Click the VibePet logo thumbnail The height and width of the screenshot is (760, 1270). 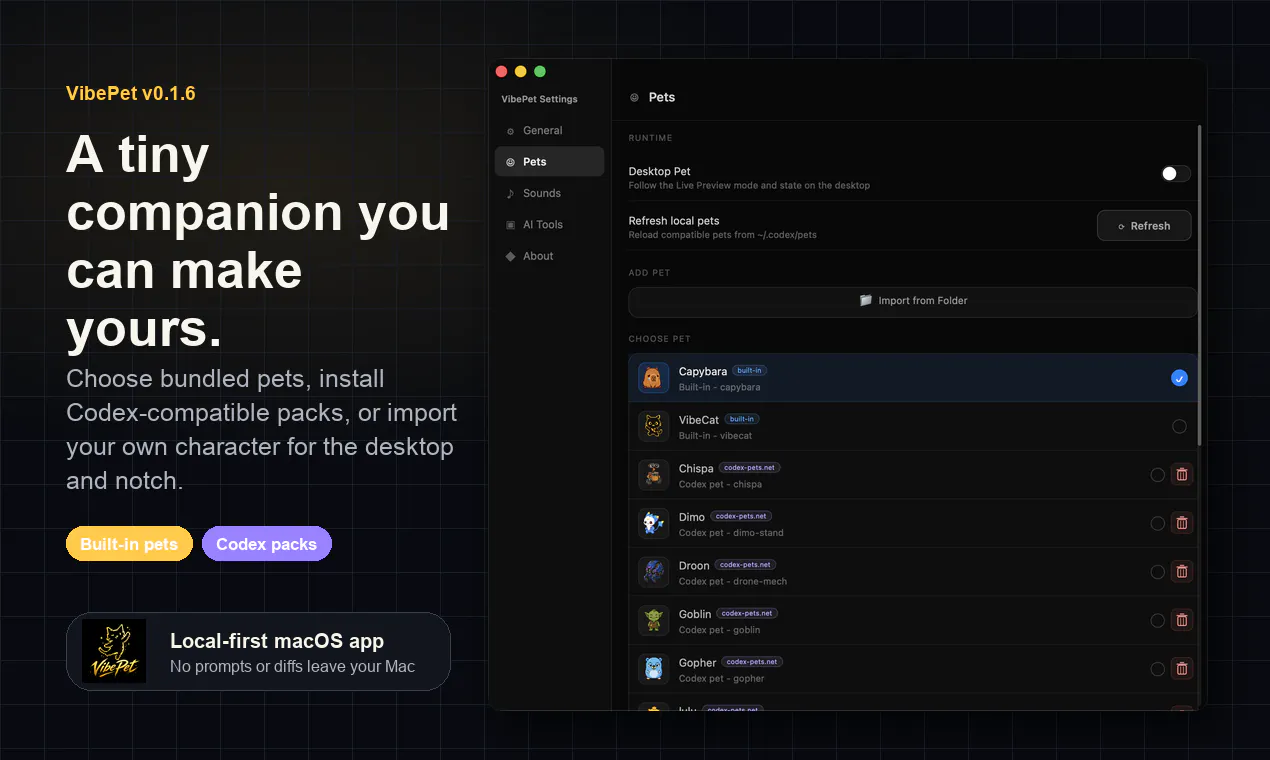[114, 651]
